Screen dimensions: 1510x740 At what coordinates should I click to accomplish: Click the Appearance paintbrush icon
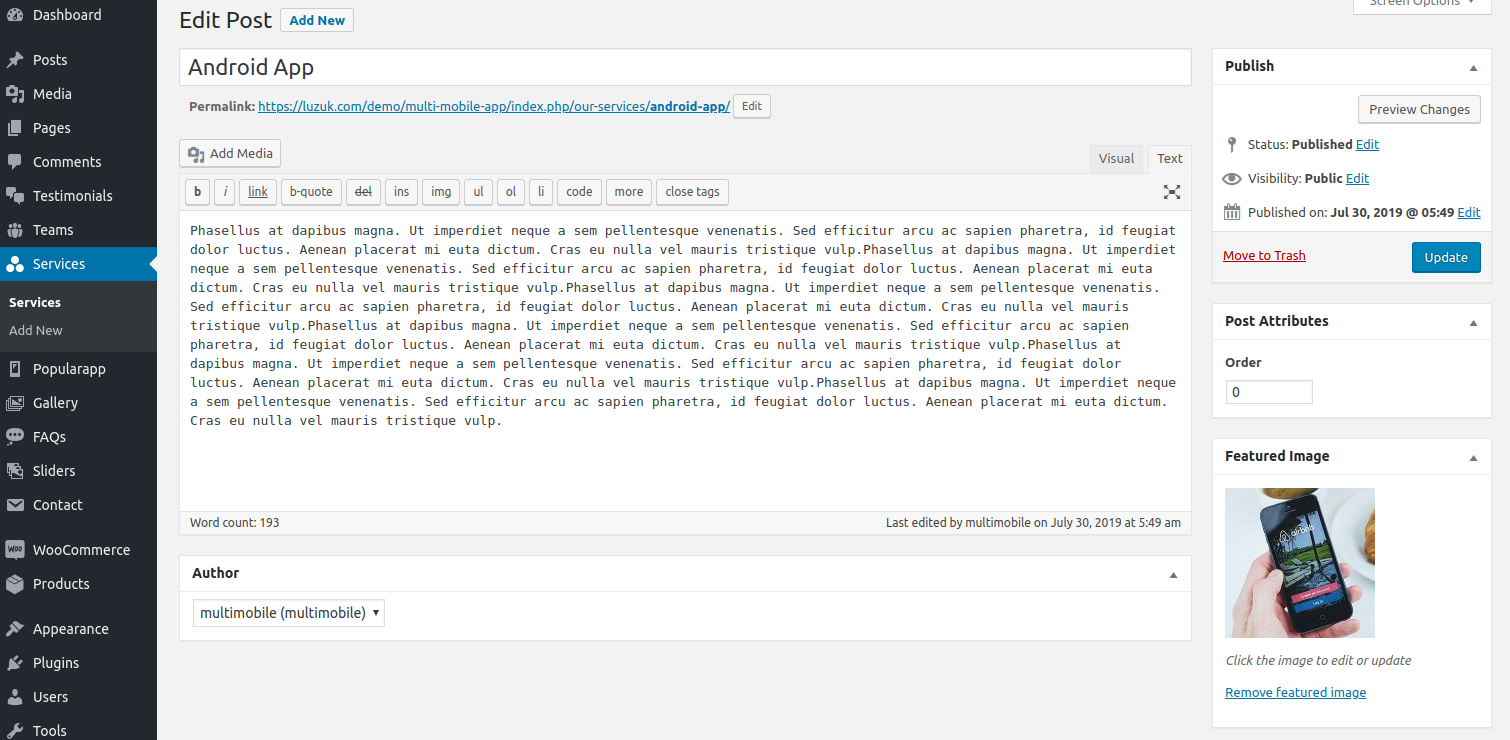pos(15,629)
